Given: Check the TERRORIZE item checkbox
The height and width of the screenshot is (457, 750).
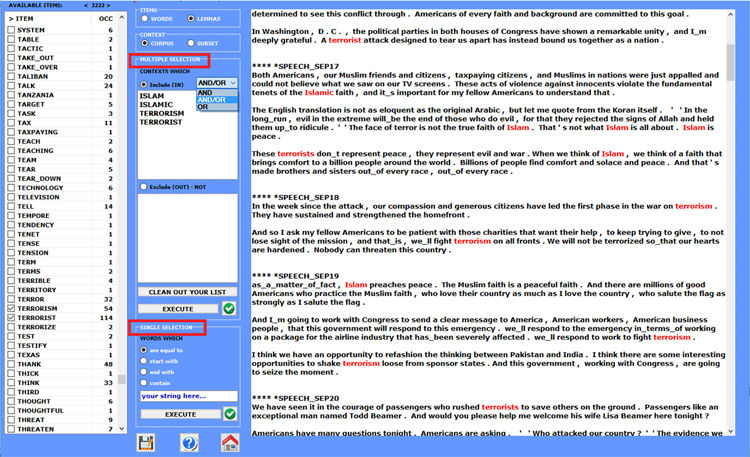Looking at the screenshot, I should point(11,327).
